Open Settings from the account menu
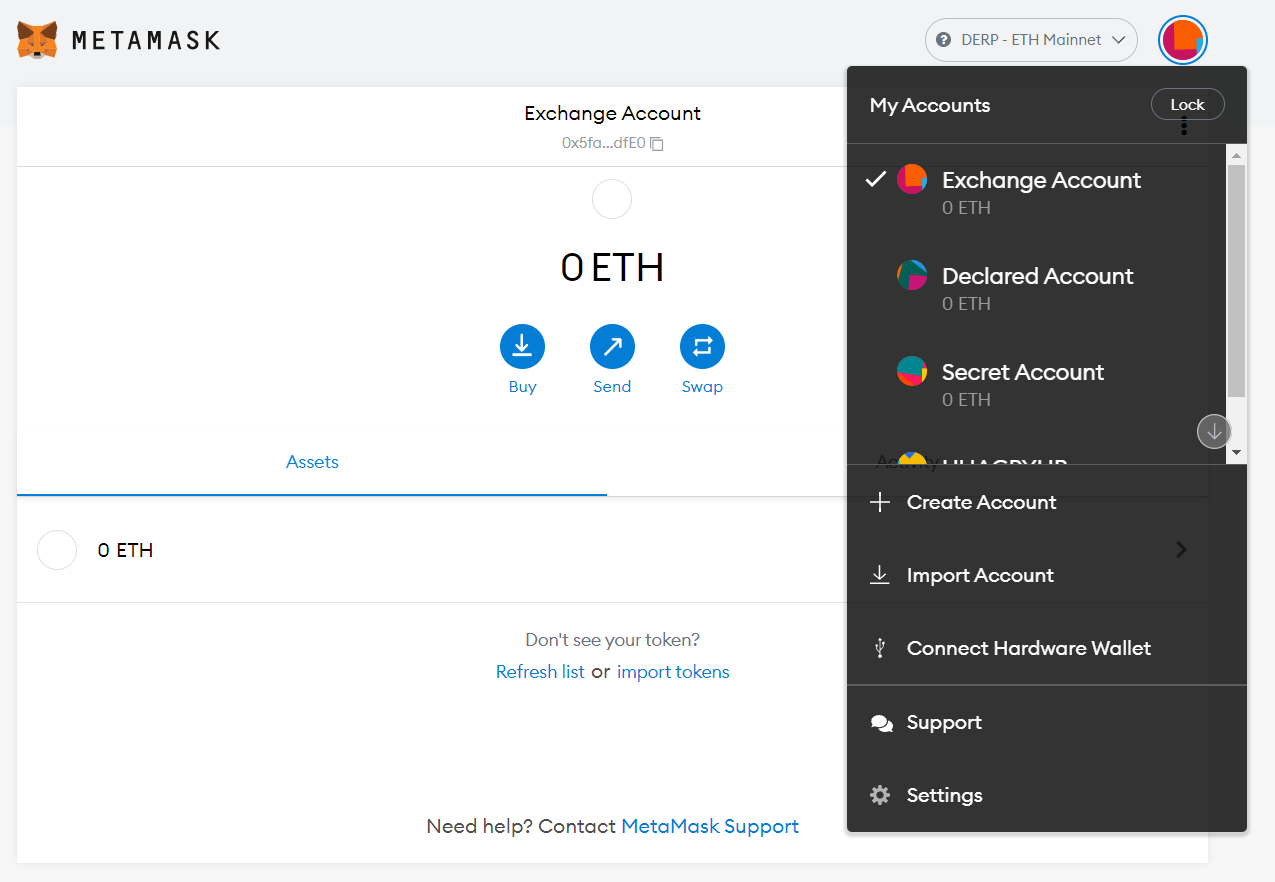Image resolution: width=1275 pixels, height=882 pixels. 1047,795
